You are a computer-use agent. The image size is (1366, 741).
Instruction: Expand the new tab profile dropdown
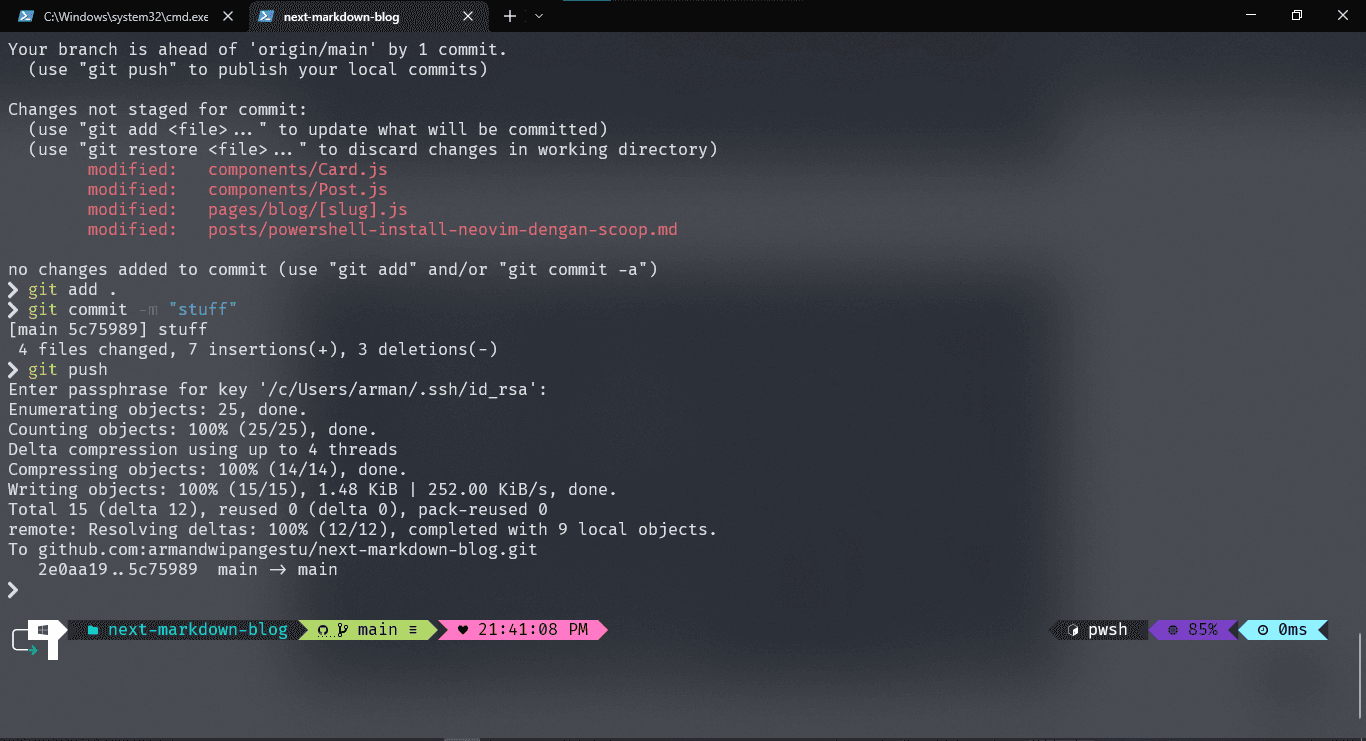[539, 16]
